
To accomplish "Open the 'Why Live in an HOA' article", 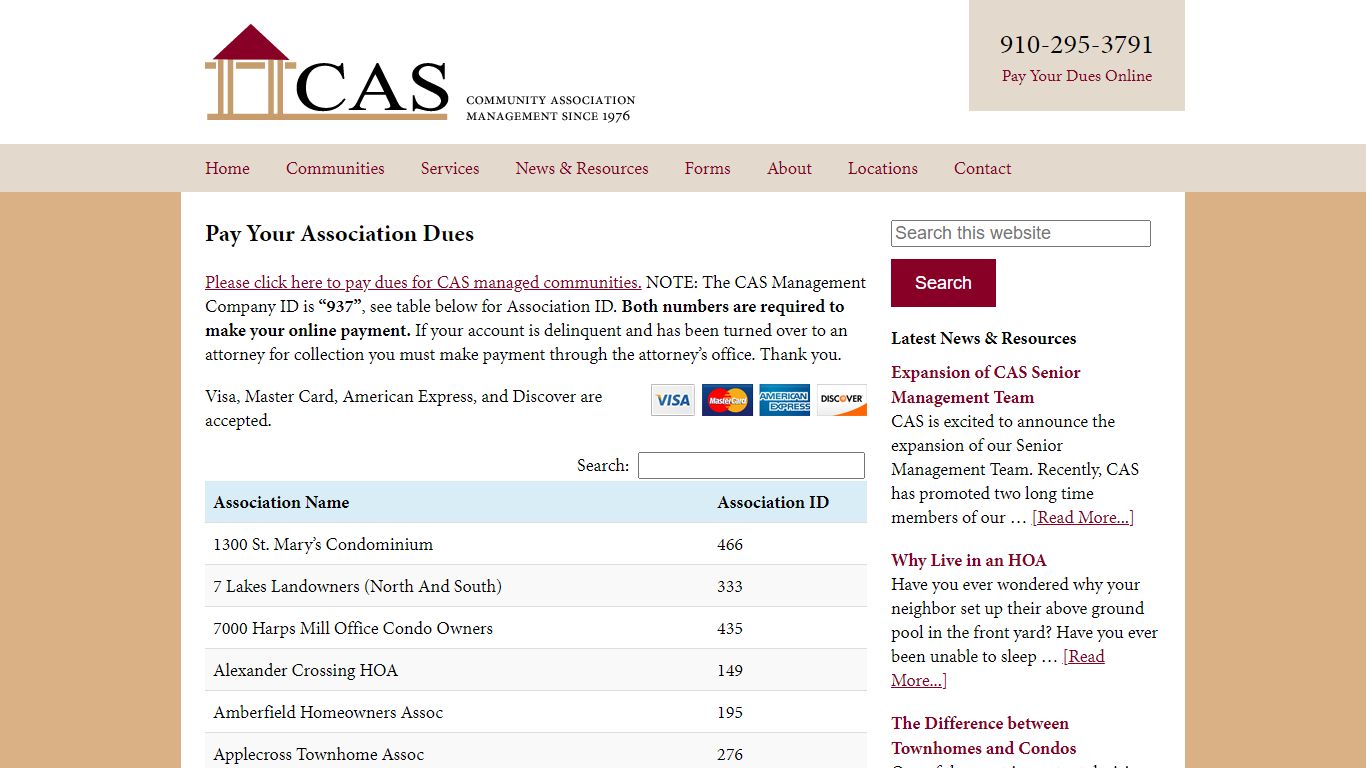I will 969,560.
